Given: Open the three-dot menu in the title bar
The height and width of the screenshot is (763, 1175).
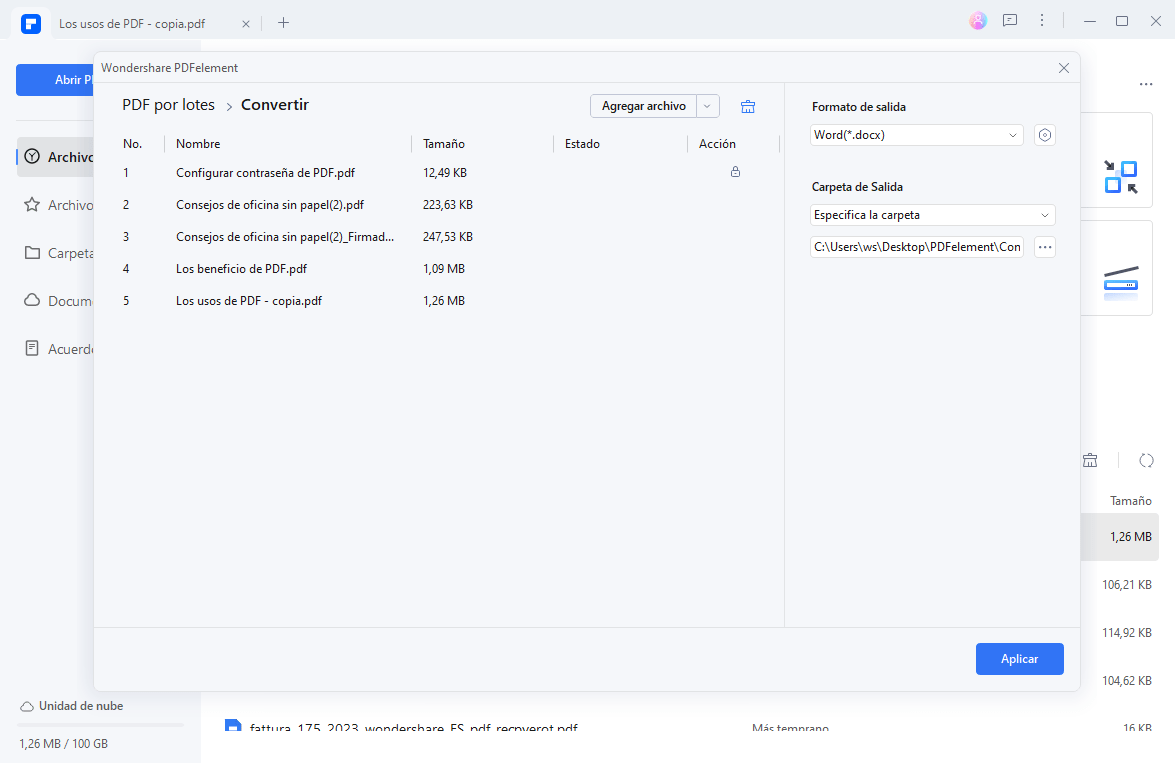Looking at the screenshot, I should pos(1042,21).
